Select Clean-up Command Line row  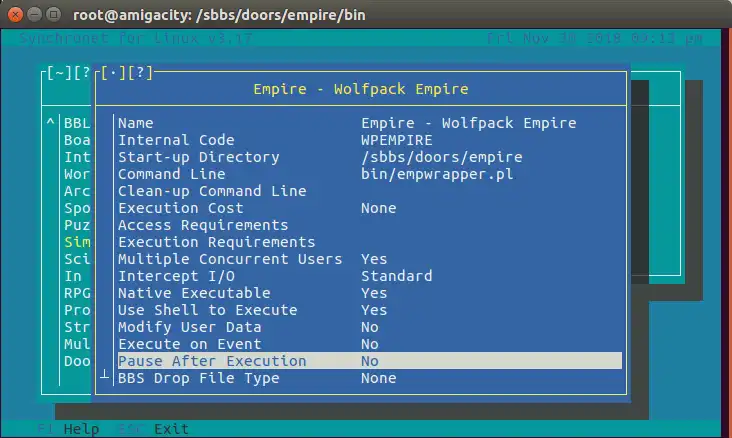tap(369, 191)
